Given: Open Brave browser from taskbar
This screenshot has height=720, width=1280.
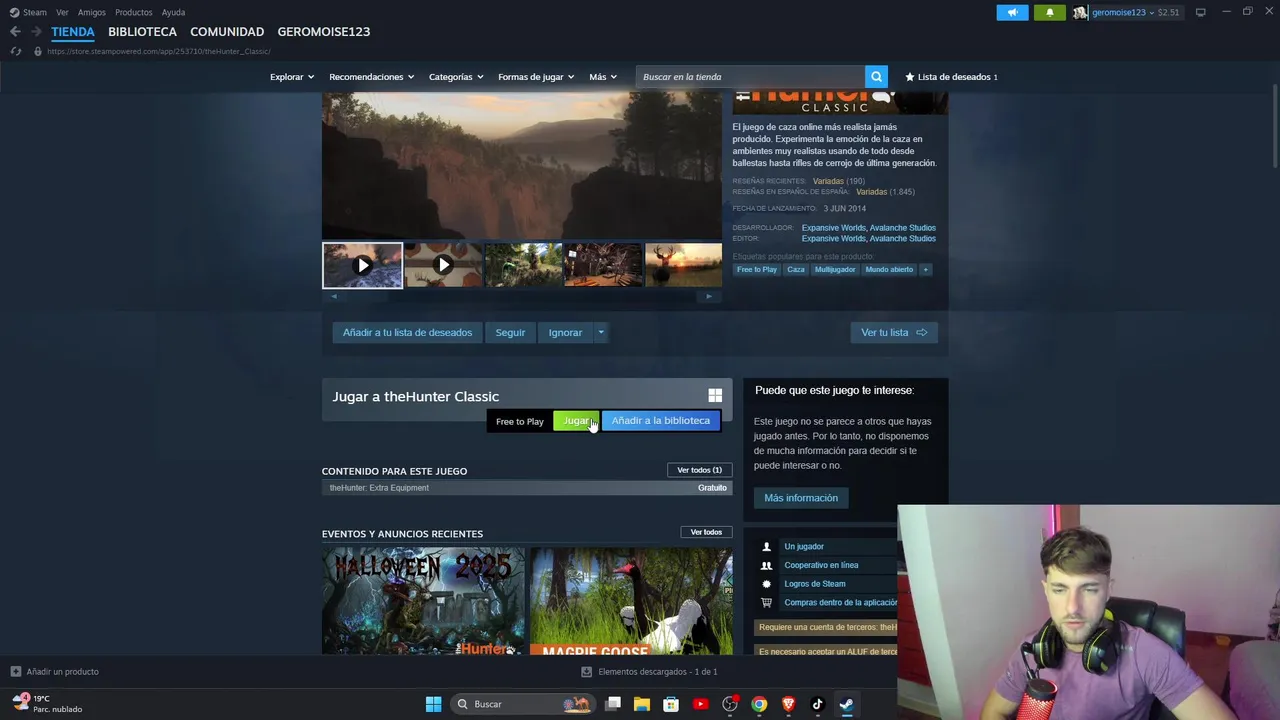Looking at the screenshot, I should (x=788, y=704).
